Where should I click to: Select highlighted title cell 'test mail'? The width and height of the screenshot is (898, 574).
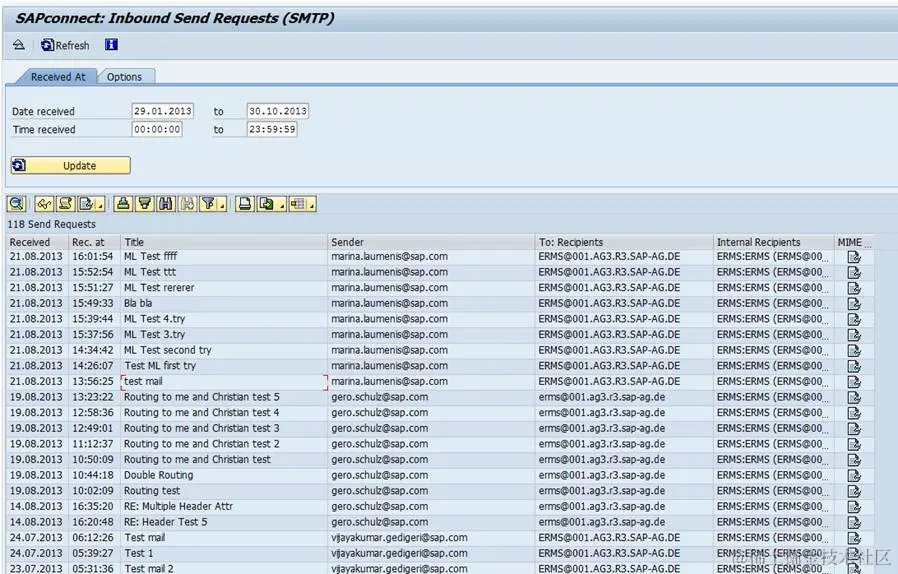tap(224, 382)
